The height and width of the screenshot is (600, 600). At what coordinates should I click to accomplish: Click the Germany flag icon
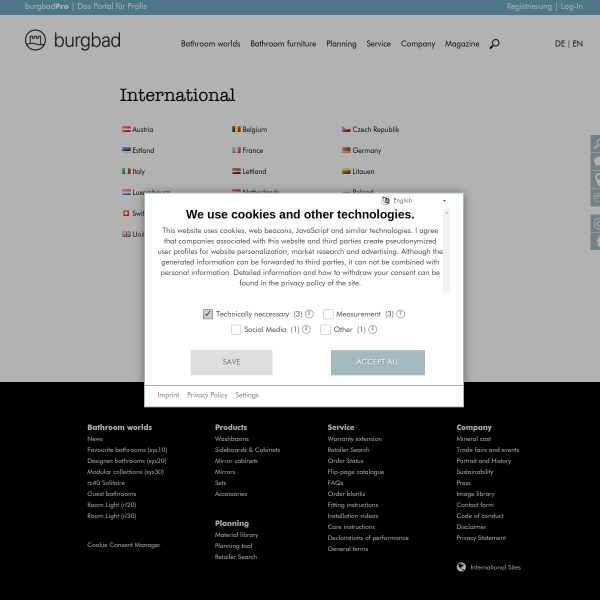pyautogui.click(x=346, y=150)
